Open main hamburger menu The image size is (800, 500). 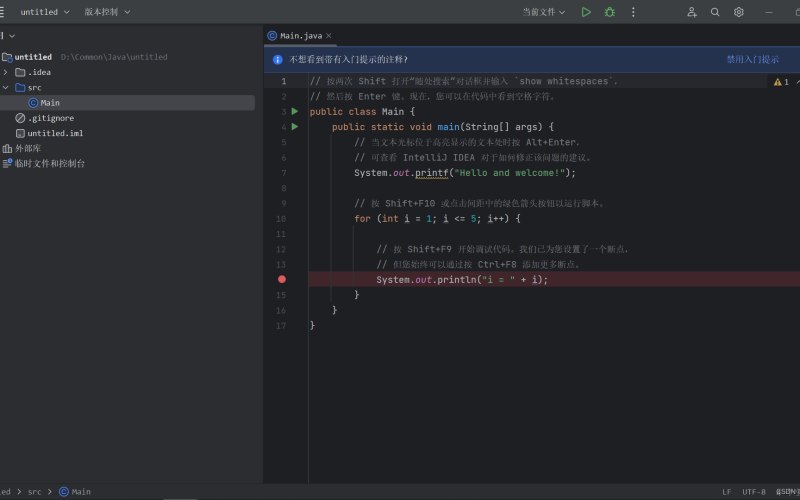2,12
